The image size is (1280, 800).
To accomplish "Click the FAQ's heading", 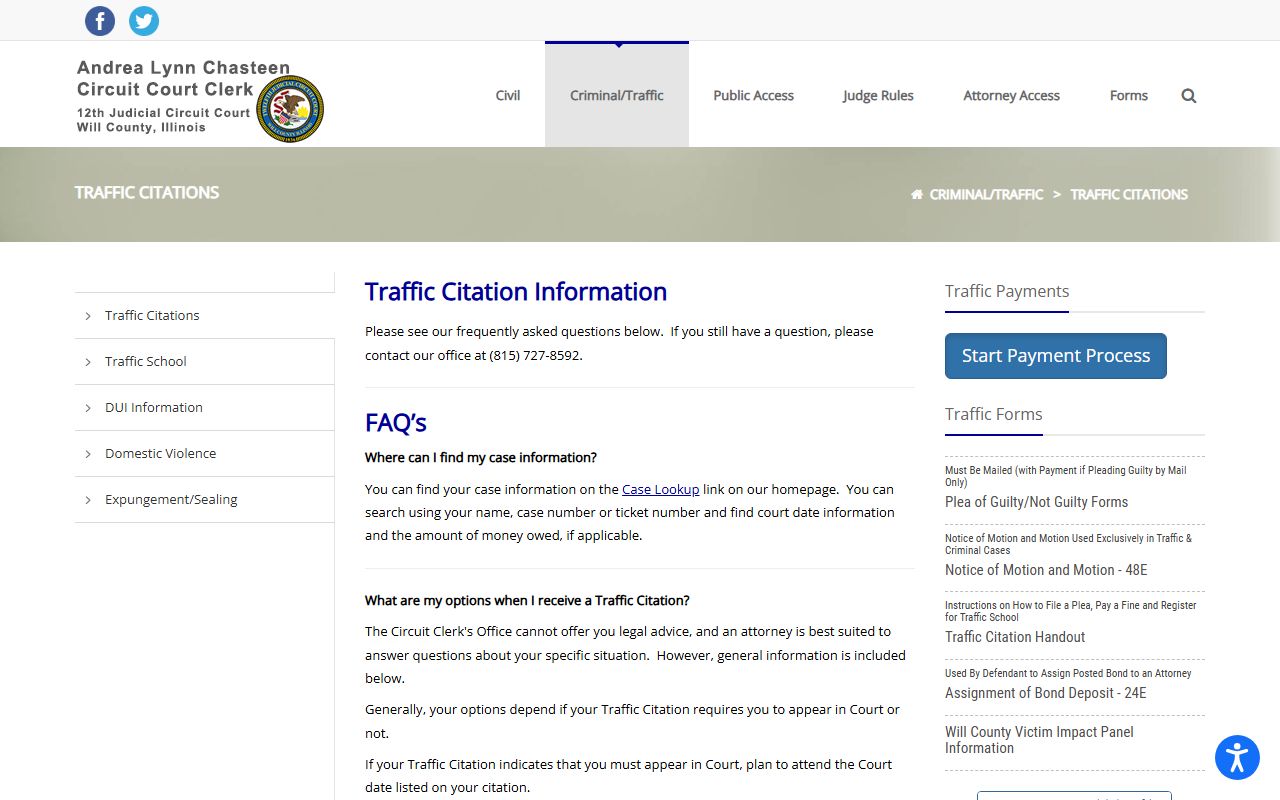I will [396, 423].
